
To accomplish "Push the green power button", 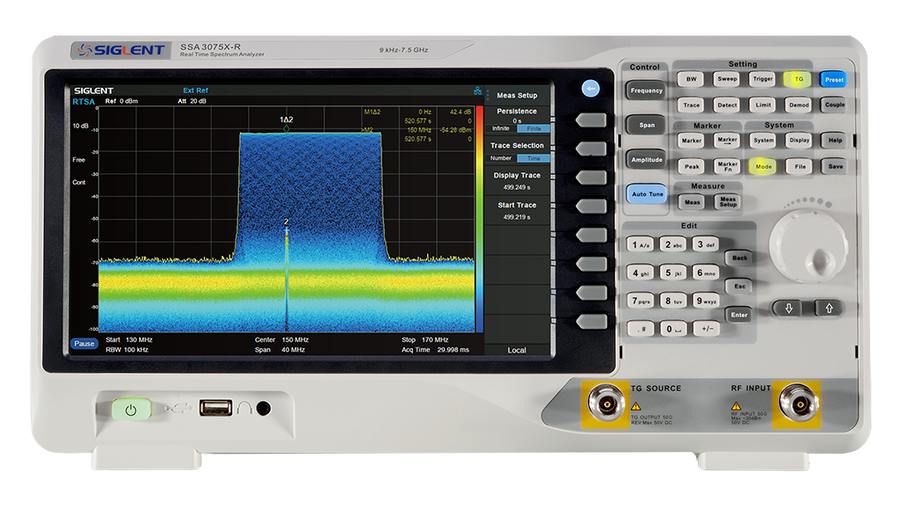I will tap(131, 410).
